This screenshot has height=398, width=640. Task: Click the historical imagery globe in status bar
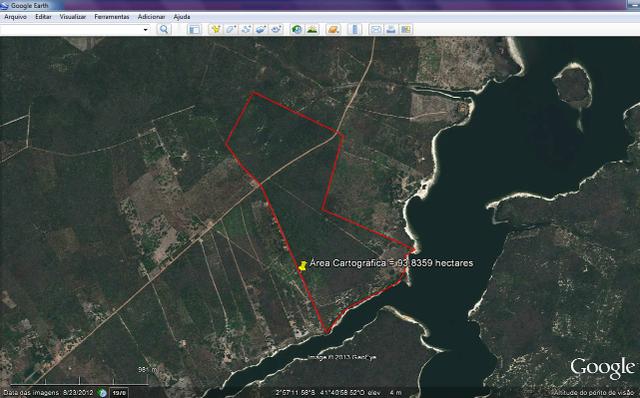click(102, 393)
